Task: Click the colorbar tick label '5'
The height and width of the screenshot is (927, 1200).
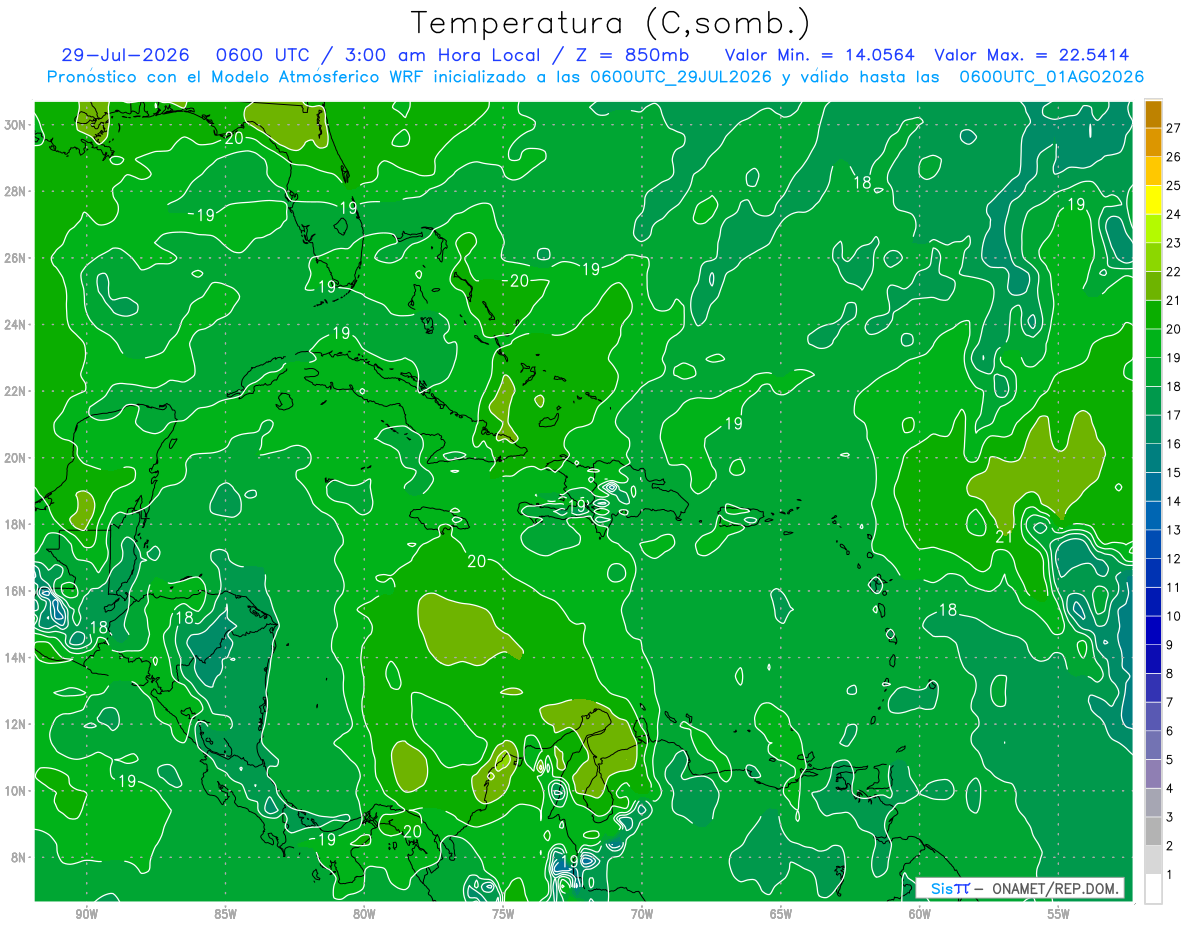Action: [1170, 760]
